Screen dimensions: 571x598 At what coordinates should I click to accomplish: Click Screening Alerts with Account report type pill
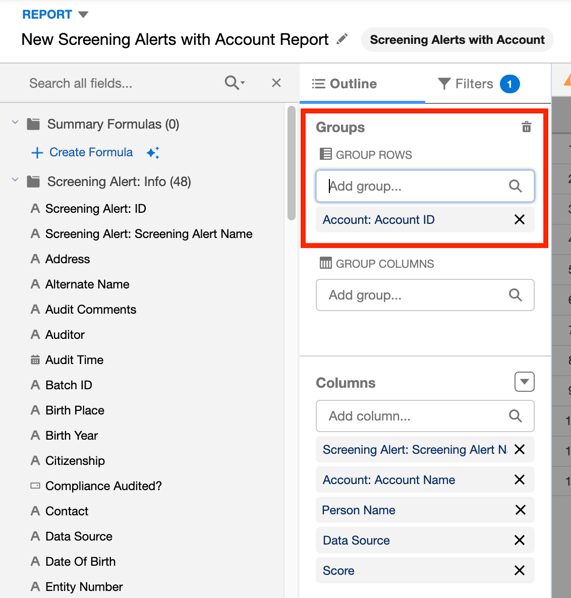(x=457, y=40)
